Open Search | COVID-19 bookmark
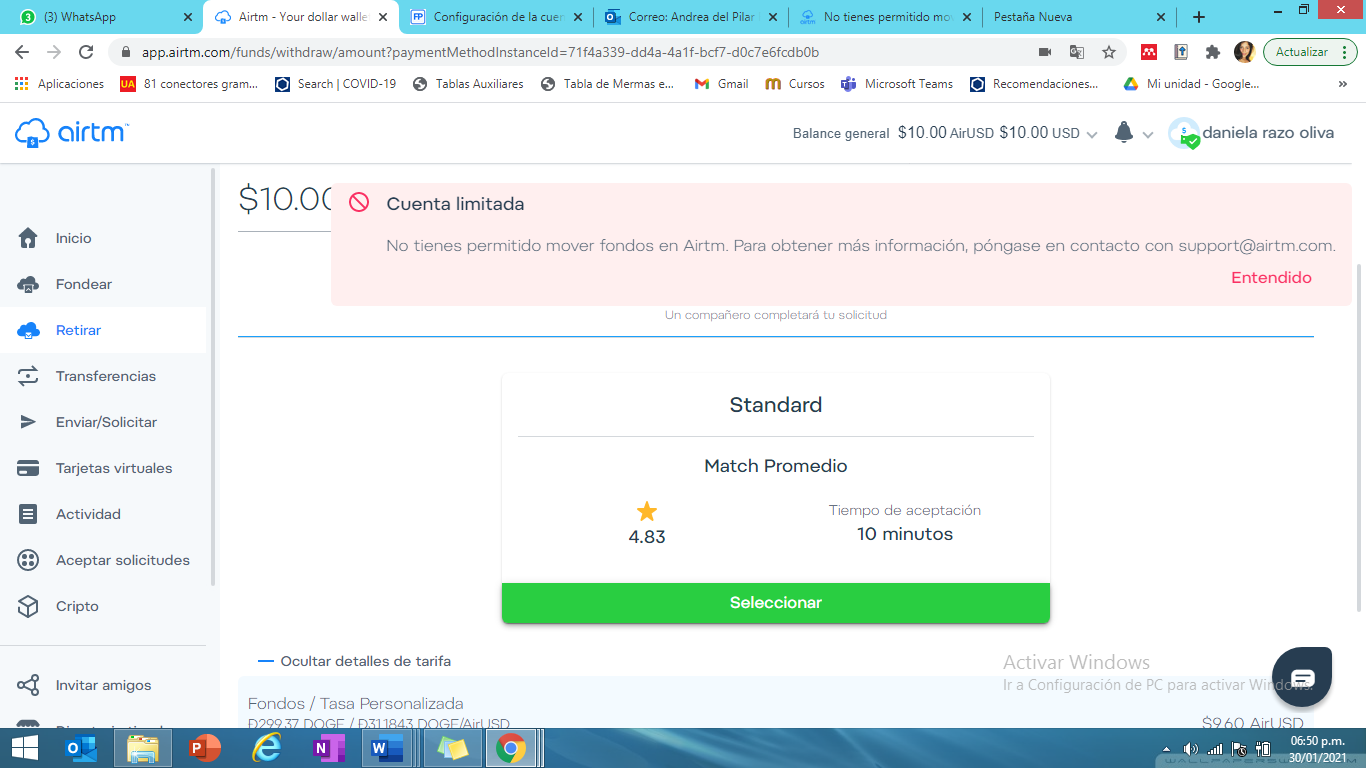 [335, 84]
